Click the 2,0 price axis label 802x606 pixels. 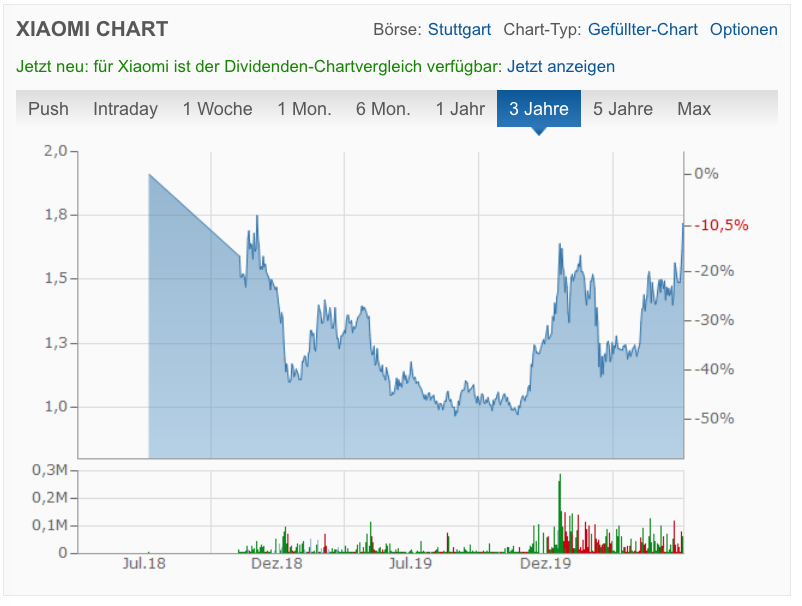point(55,151)
